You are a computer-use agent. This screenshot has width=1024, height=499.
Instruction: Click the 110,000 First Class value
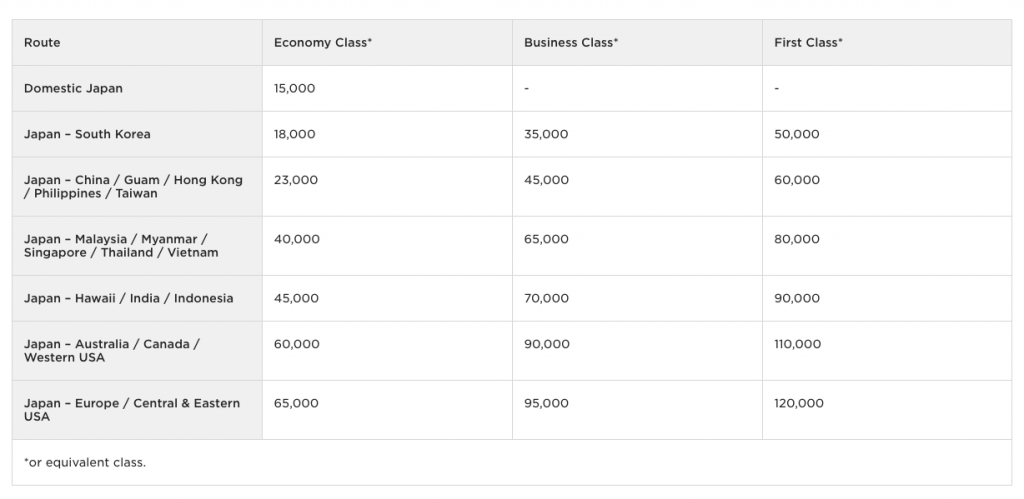pos(797,344)
